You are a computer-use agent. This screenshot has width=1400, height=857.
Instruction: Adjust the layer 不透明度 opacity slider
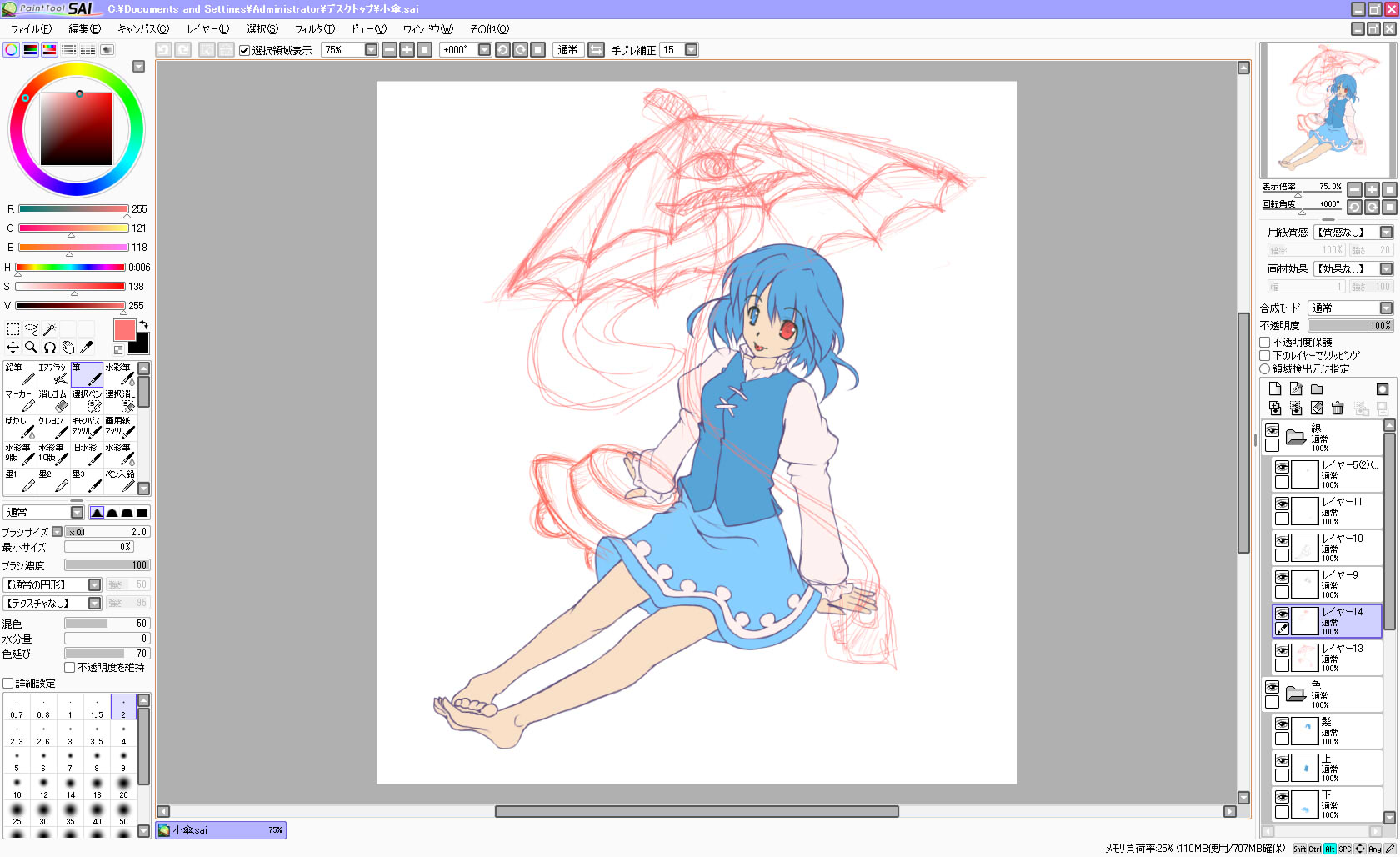pyautogui.click(x=1351, y=326)
